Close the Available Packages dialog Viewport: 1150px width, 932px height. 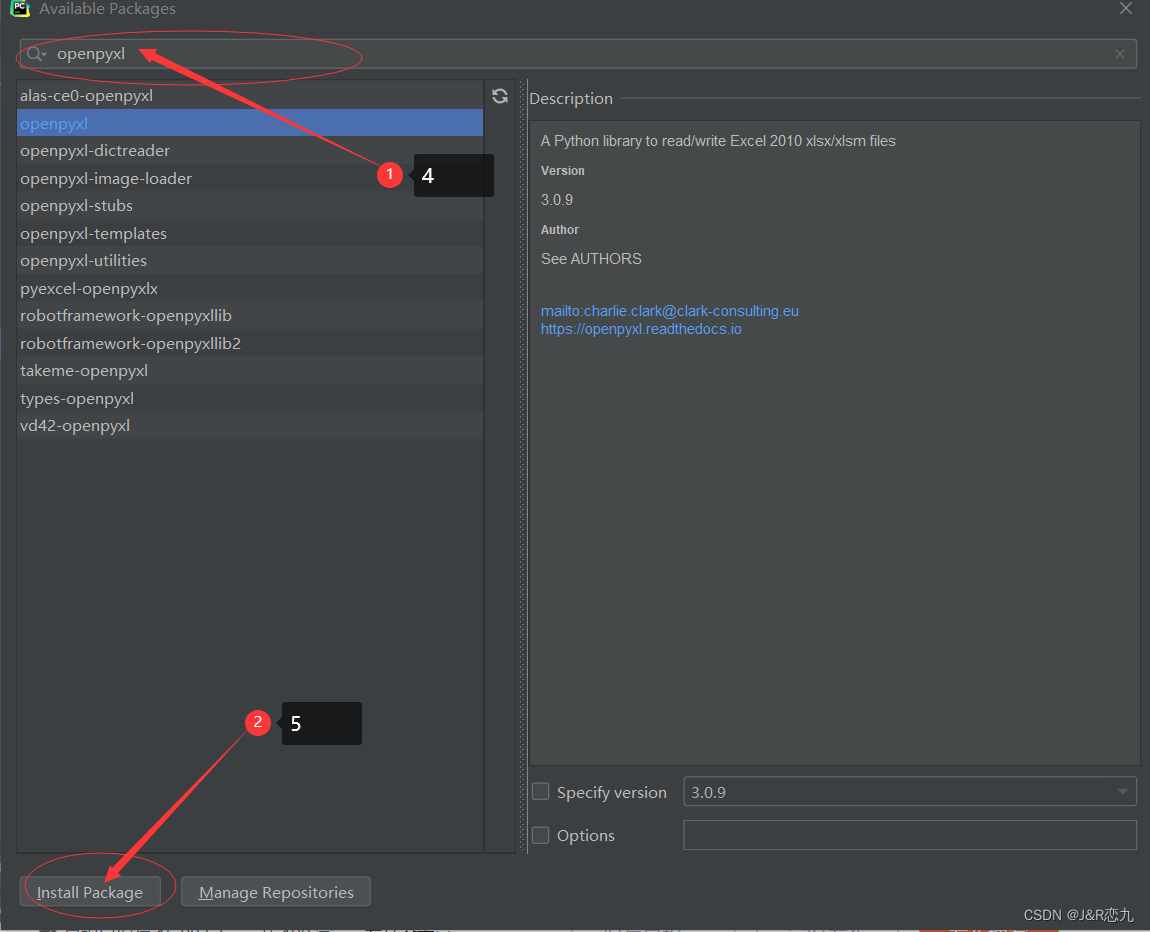point(1126,8)
